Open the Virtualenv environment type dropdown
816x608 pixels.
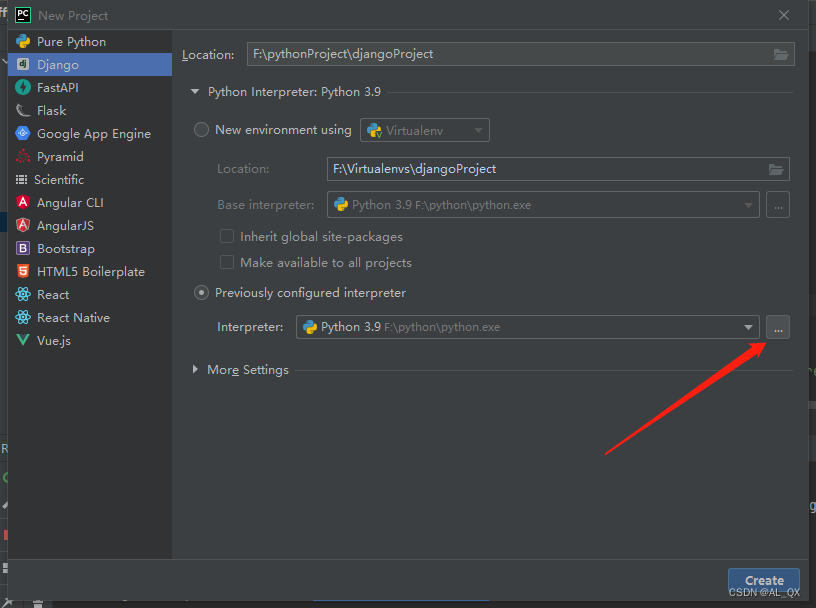(425, 130)
